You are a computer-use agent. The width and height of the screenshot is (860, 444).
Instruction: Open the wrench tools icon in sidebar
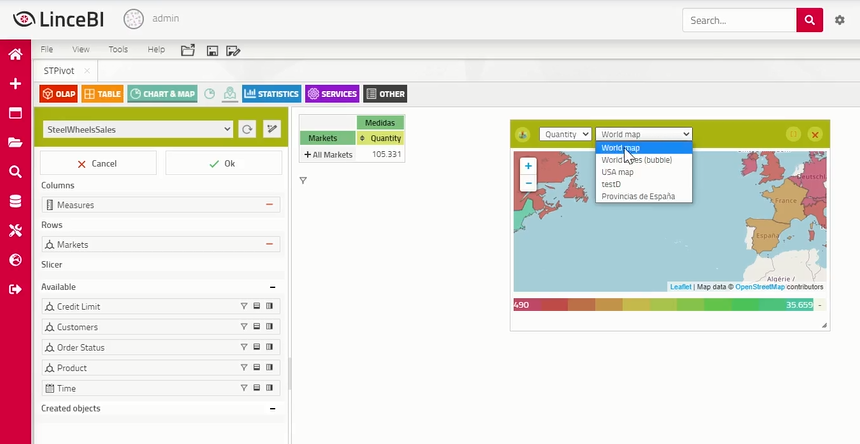tap(15, 230)
